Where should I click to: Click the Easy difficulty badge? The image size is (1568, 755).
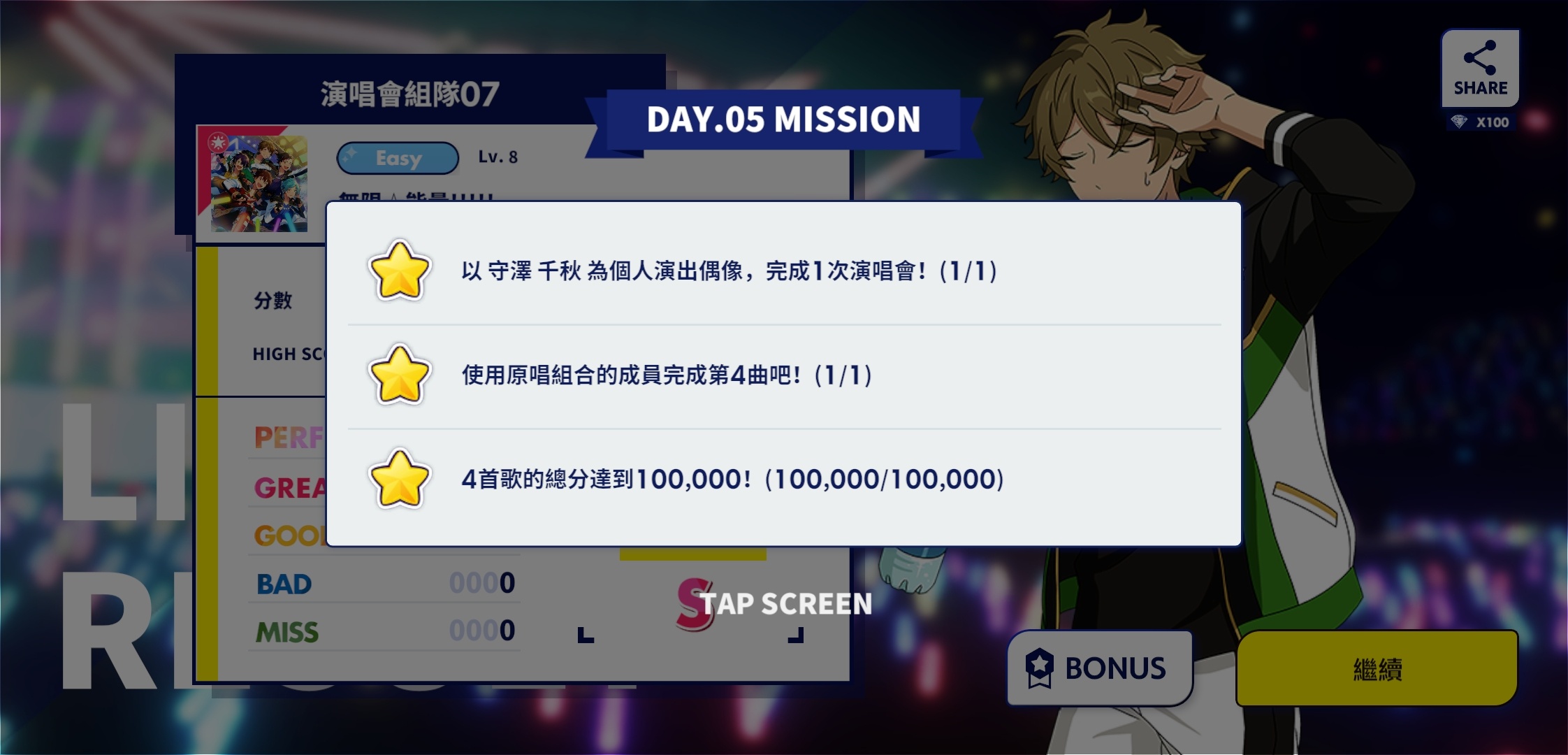point(398,158)
